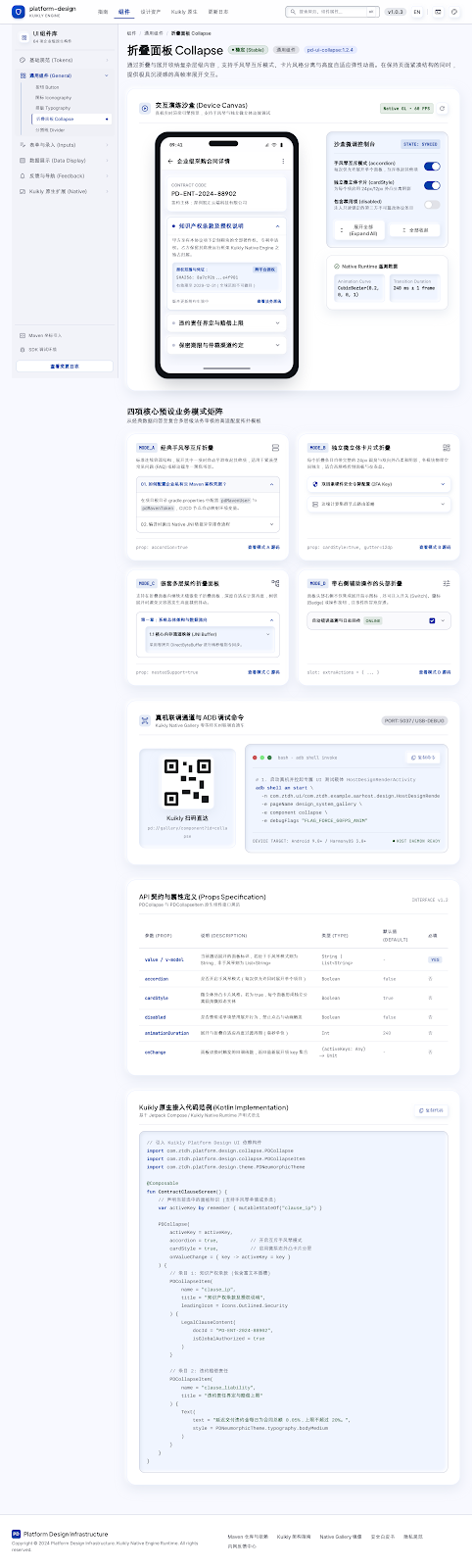Expand 基础规范 (Tokens) sidebar group
The image size is (472, 1568).
pyautogui.click(x=65, y=60)
